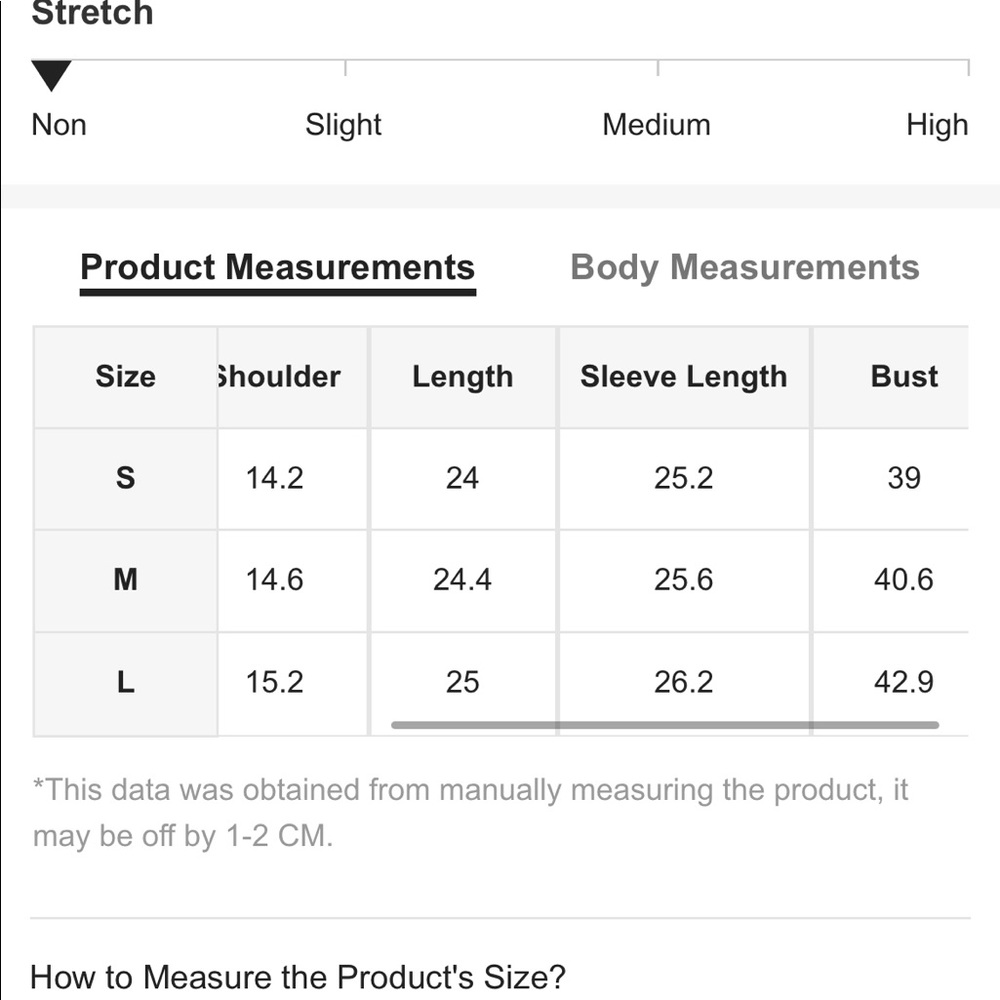This screenshot has height=1000, width=1000.
Task: Click the 25.6 sleeve length value for size M
Action: (x=684, y=580)
